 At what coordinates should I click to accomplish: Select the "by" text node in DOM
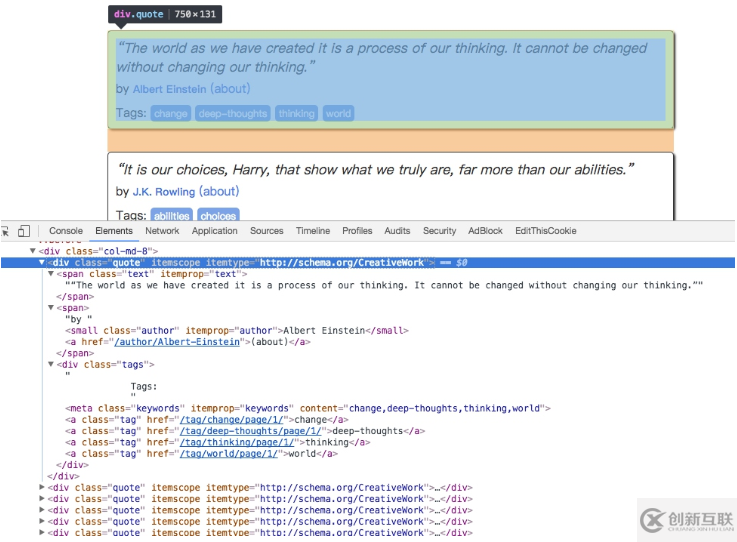click(x=78, y=319)
